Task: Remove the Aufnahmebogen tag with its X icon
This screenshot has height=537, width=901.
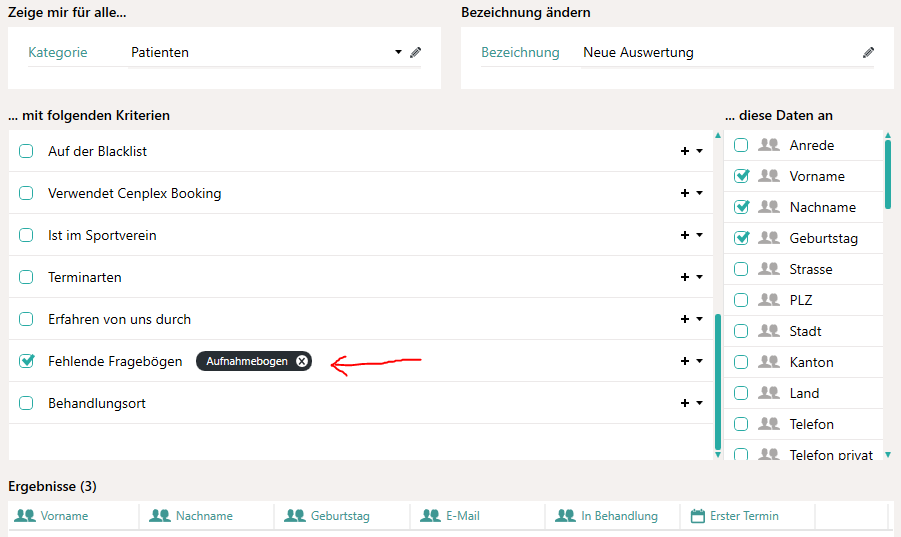Action: pyautogui.click(x=302, y=361)
